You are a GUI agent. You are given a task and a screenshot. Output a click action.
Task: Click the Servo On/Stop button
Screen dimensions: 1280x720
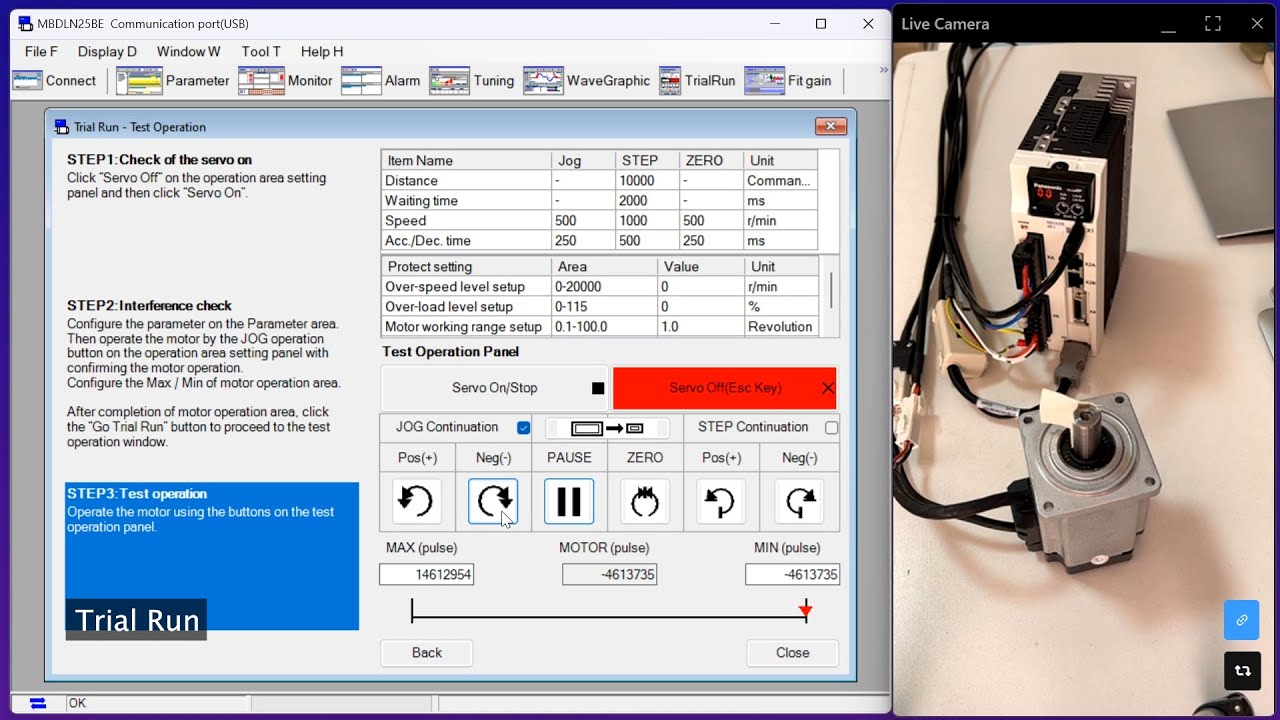[495, 388]
